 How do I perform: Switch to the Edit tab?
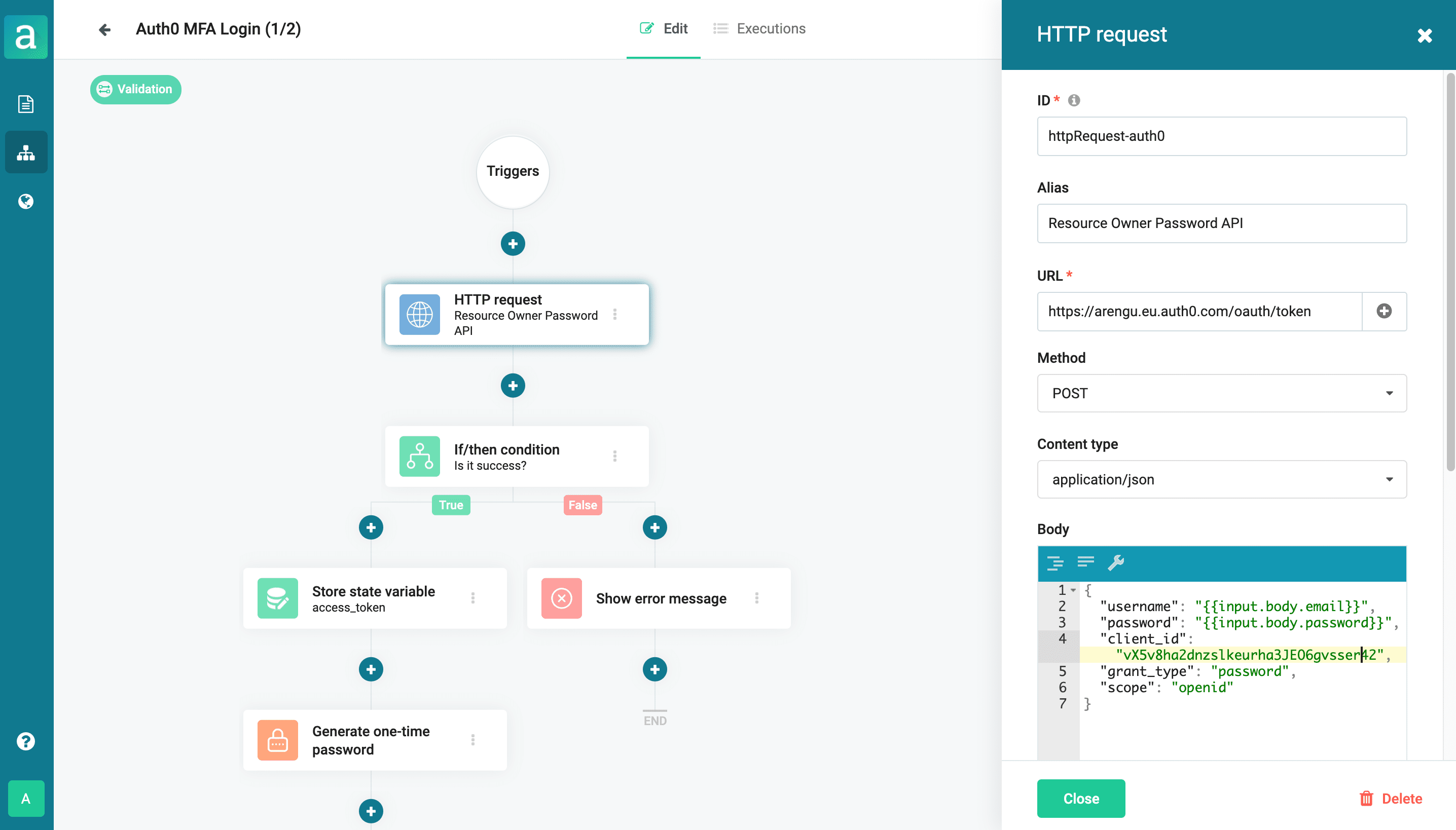click(x=663, y=28)
